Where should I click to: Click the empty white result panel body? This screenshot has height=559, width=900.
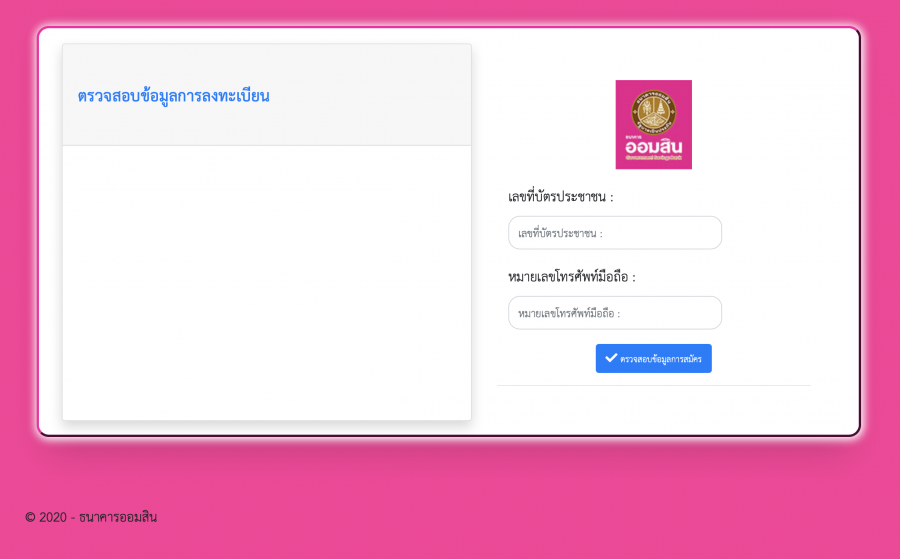click(x=267, y=282)
